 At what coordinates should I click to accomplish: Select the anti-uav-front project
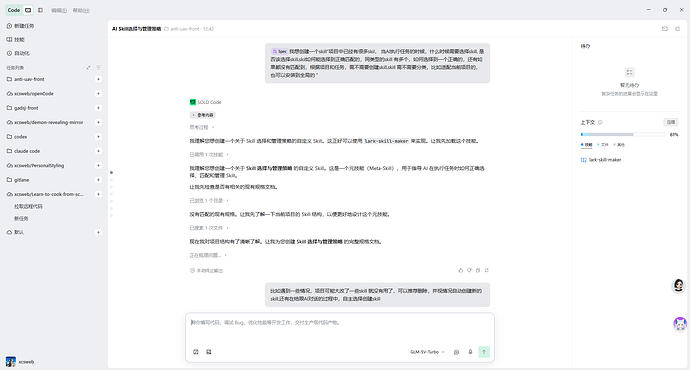[x=26, y=79]
